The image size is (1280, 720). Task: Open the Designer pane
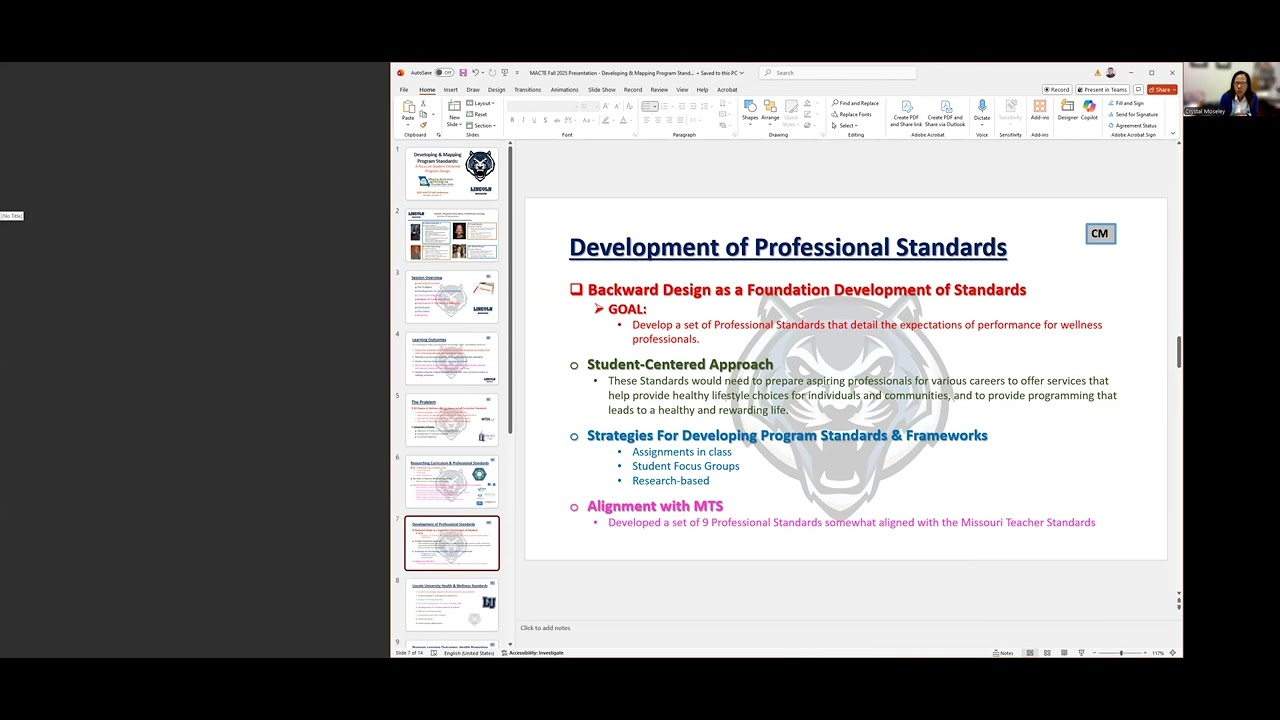(1067, 110)
